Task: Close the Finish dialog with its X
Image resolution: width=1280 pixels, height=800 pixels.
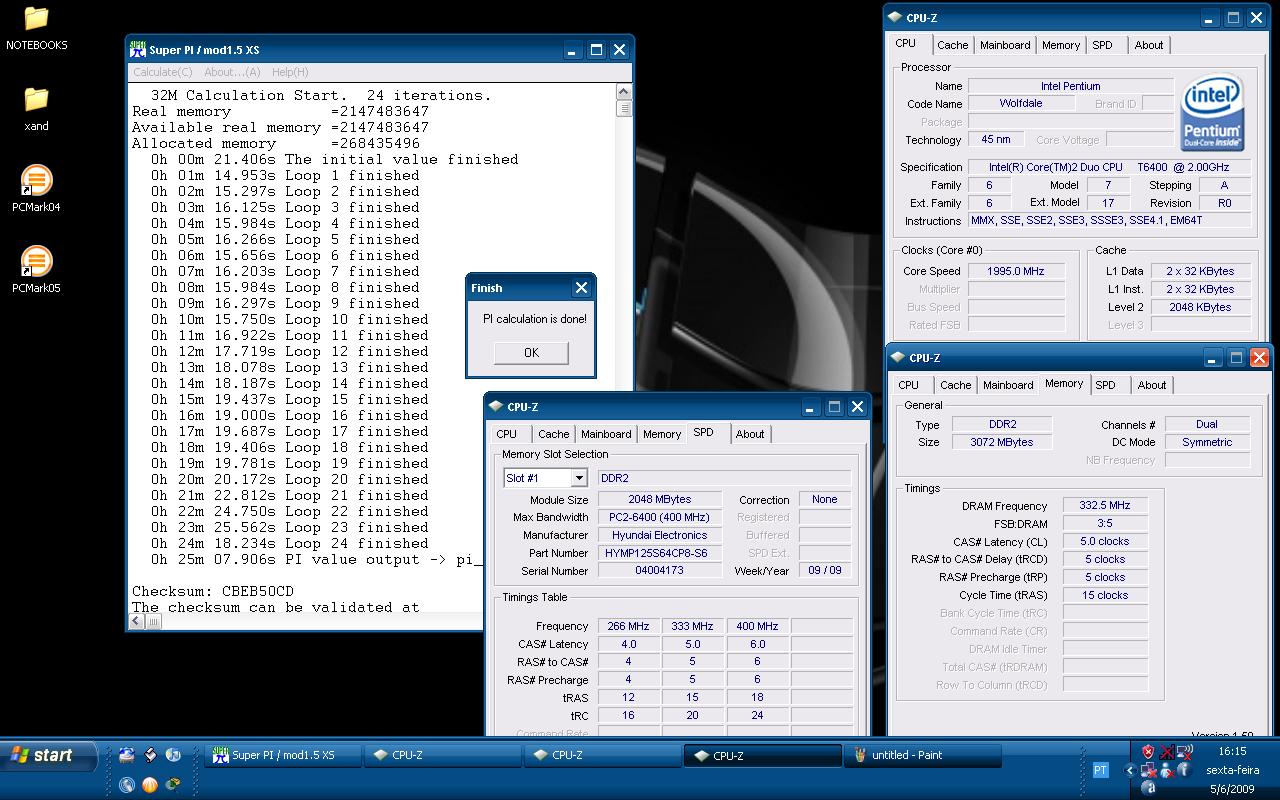Action: [581, 288]
